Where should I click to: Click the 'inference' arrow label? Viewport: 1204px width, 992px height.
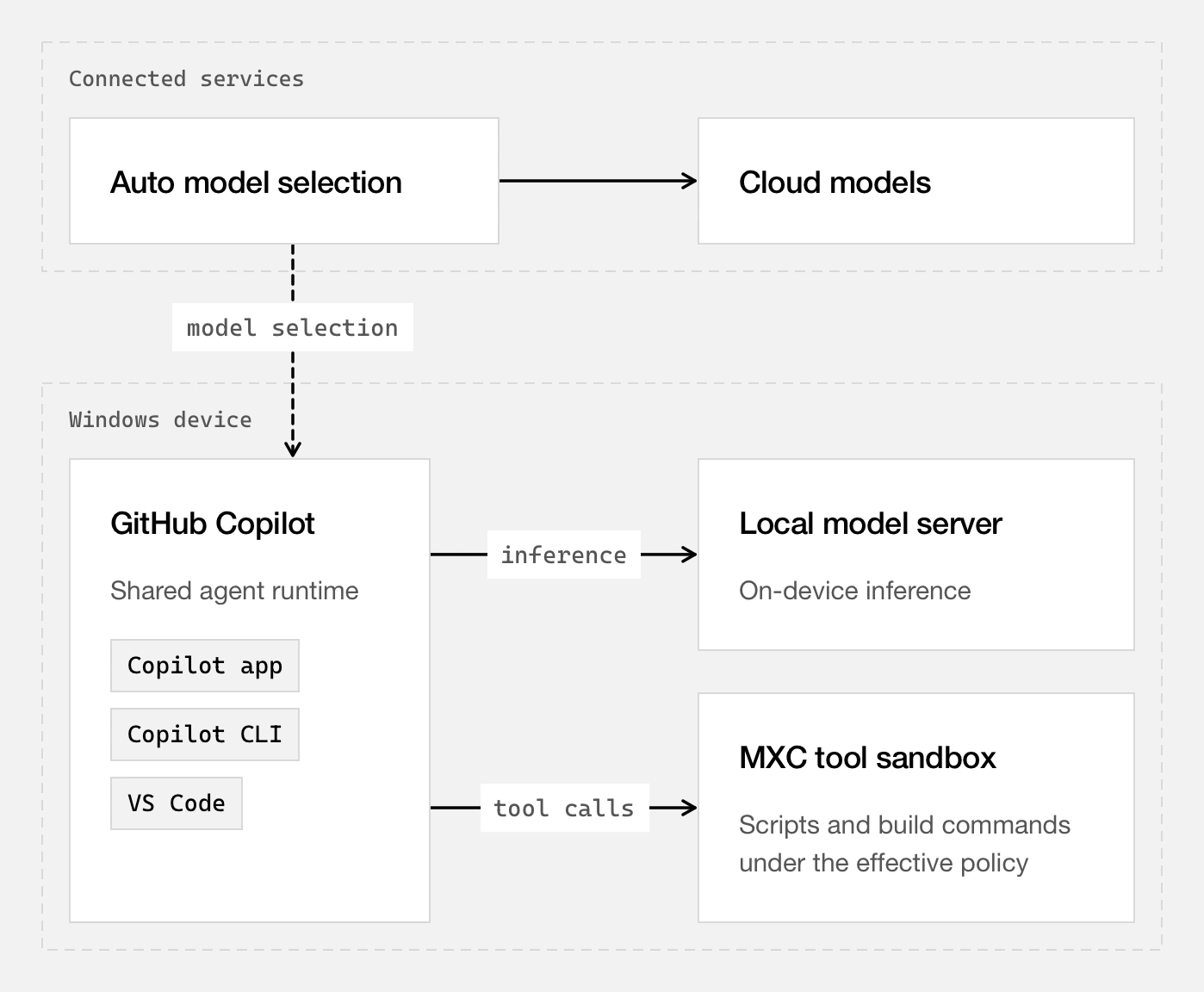pyautogui.click(x=564, y=555)
